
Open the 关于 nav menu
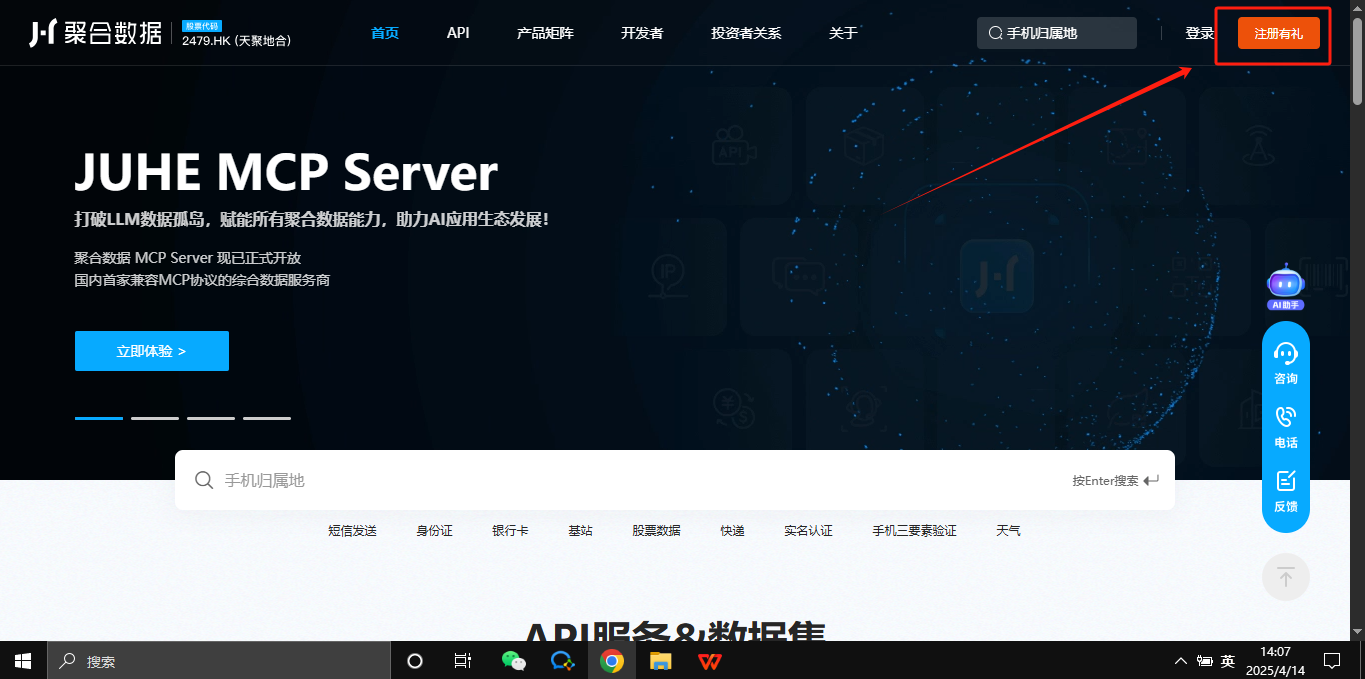843,33
